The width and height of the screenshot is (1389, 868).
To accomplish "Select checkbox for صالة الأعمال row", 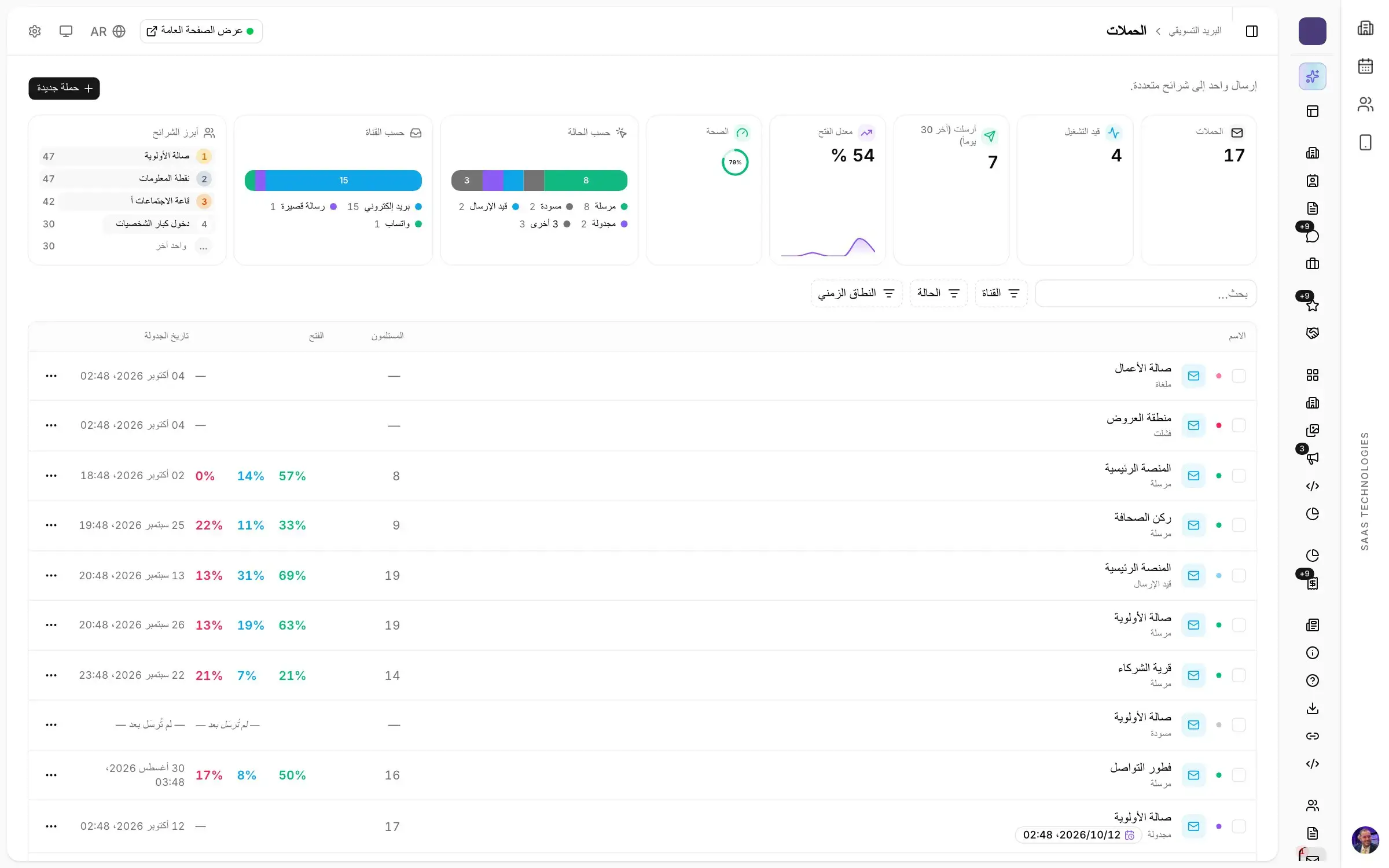I will (x=1239, y=376).
